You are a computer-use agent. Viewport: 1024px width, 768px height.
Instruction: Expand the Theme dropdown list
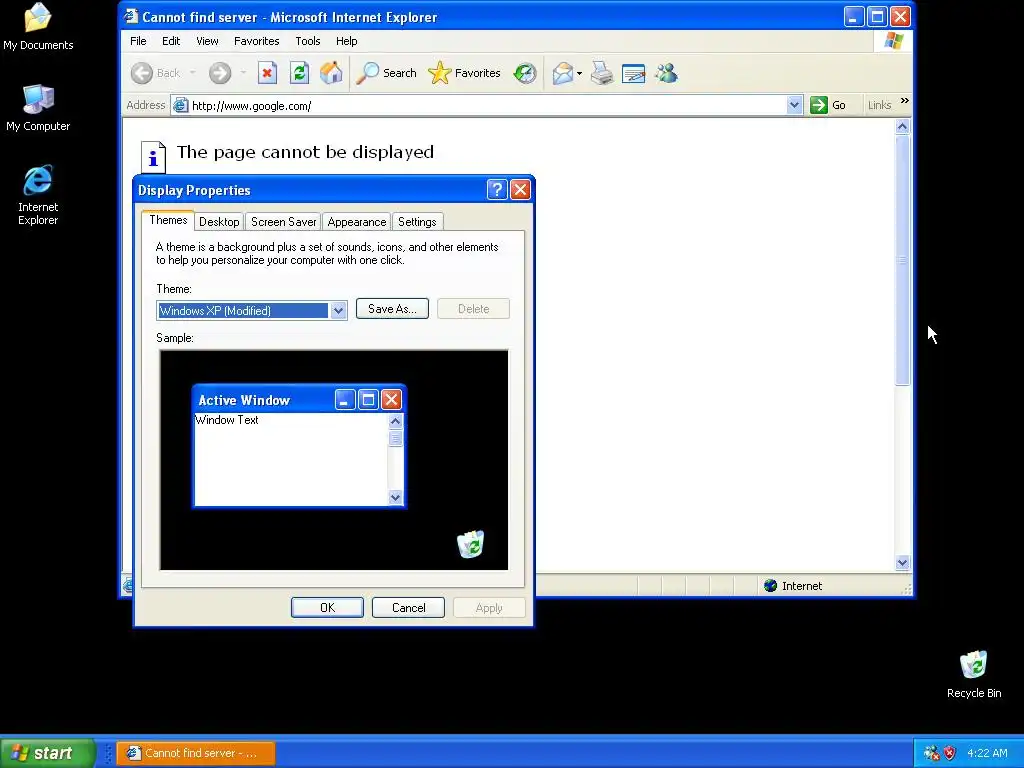tap(338, 311)
